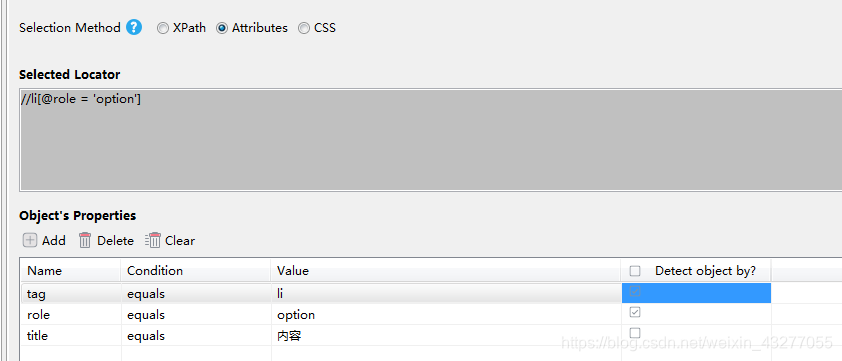Click the Clear properties trash icon
Viewport: 842px width, 361px height.
(x=153, y=240)
